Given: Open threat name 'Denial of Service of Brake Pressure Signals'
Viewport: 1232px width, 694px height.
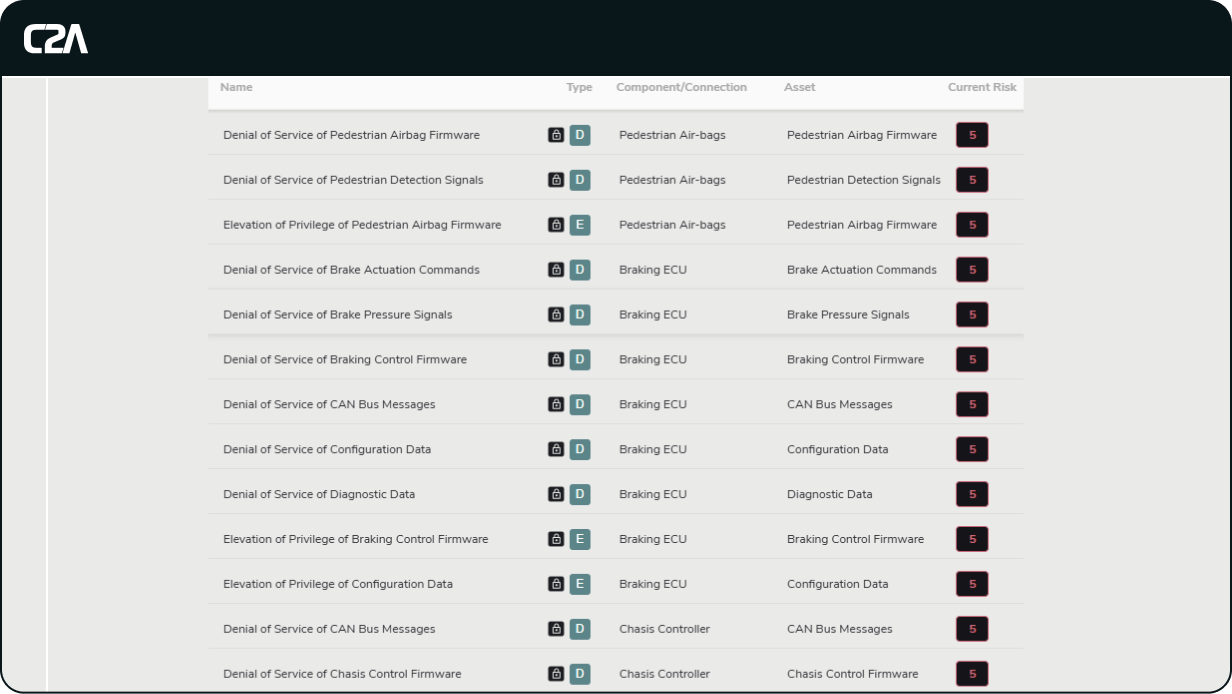Looking at the screenshot, I should (x=338, y=315).
